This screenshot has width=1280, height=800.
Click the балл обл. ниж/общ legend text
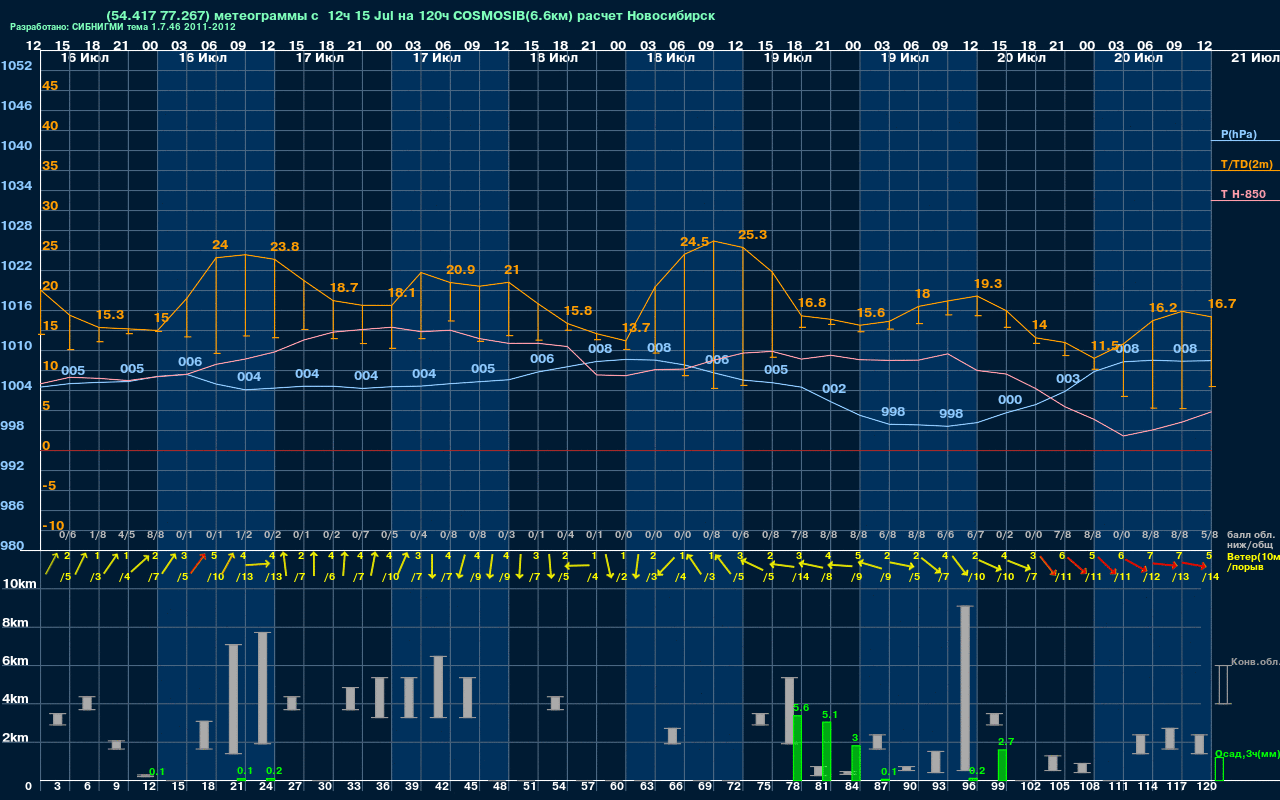click(x=1249, y=540)
